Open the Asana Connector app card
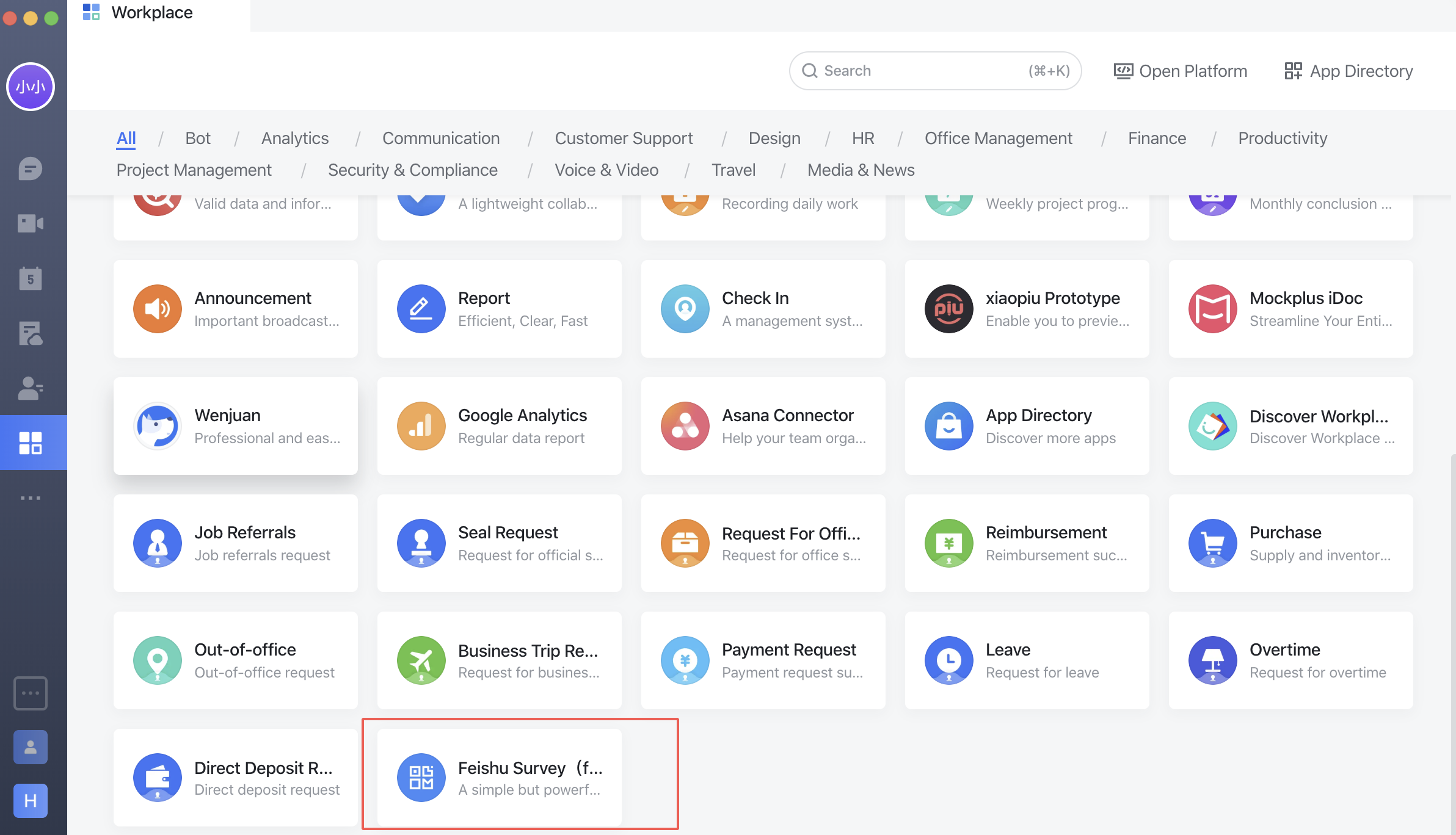This screenshot has width=1456, height=835. (763, 426)
